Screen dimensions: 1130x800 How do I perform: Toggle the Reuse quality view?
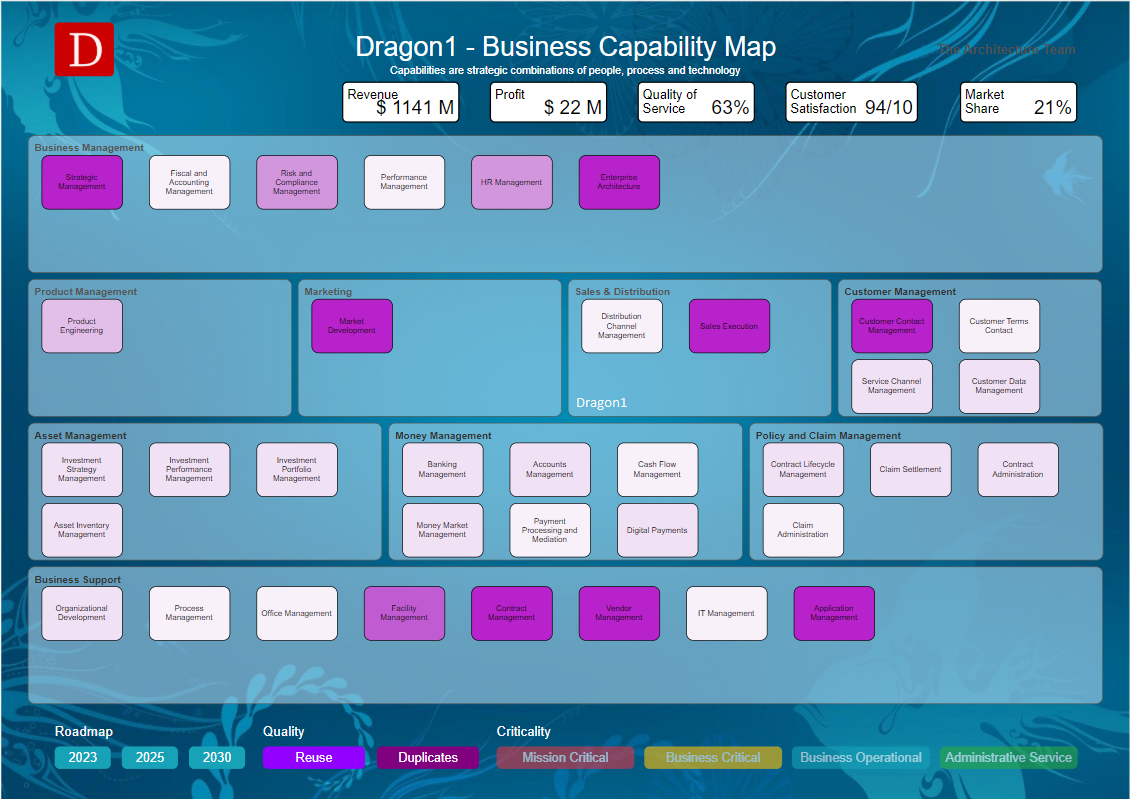[x=313, y=757]
